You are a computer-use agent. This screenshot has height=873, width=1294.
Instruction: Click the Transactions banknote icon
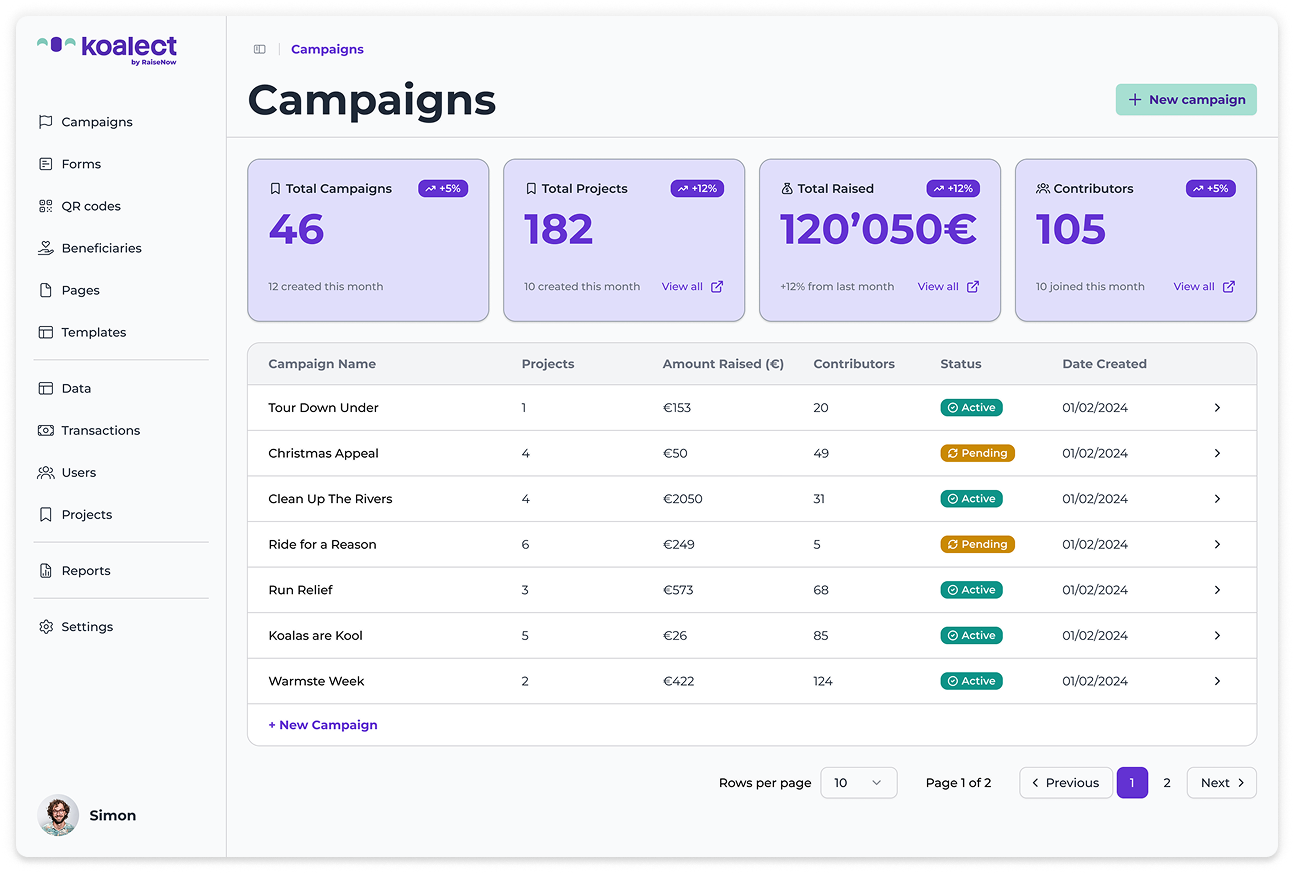[x=45, y=430]
